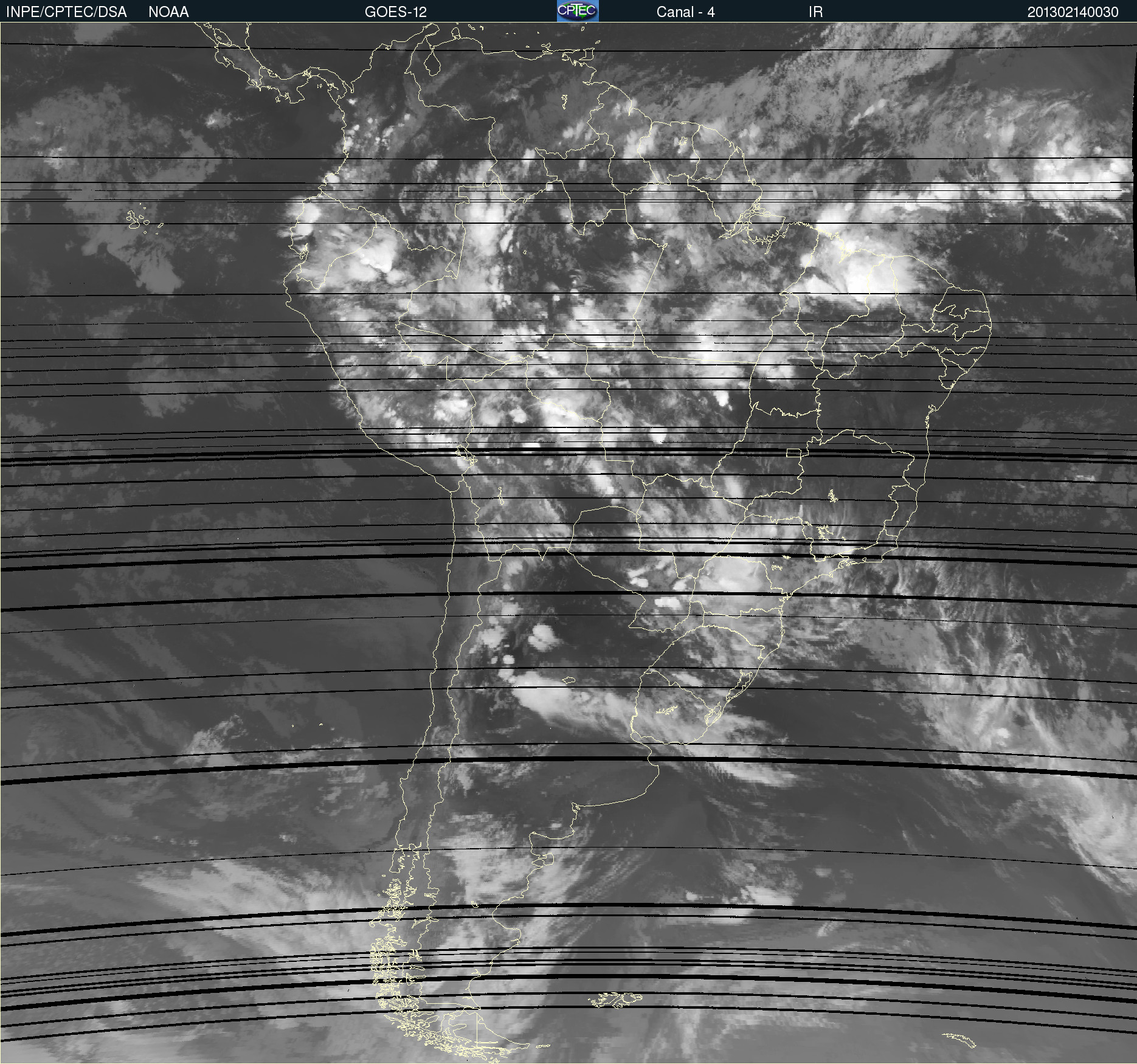Image resolution: width=1137 pixels, height=1064 pixels.
Task: Select the Canal - 4 channel label
Action: pos(685,12)
